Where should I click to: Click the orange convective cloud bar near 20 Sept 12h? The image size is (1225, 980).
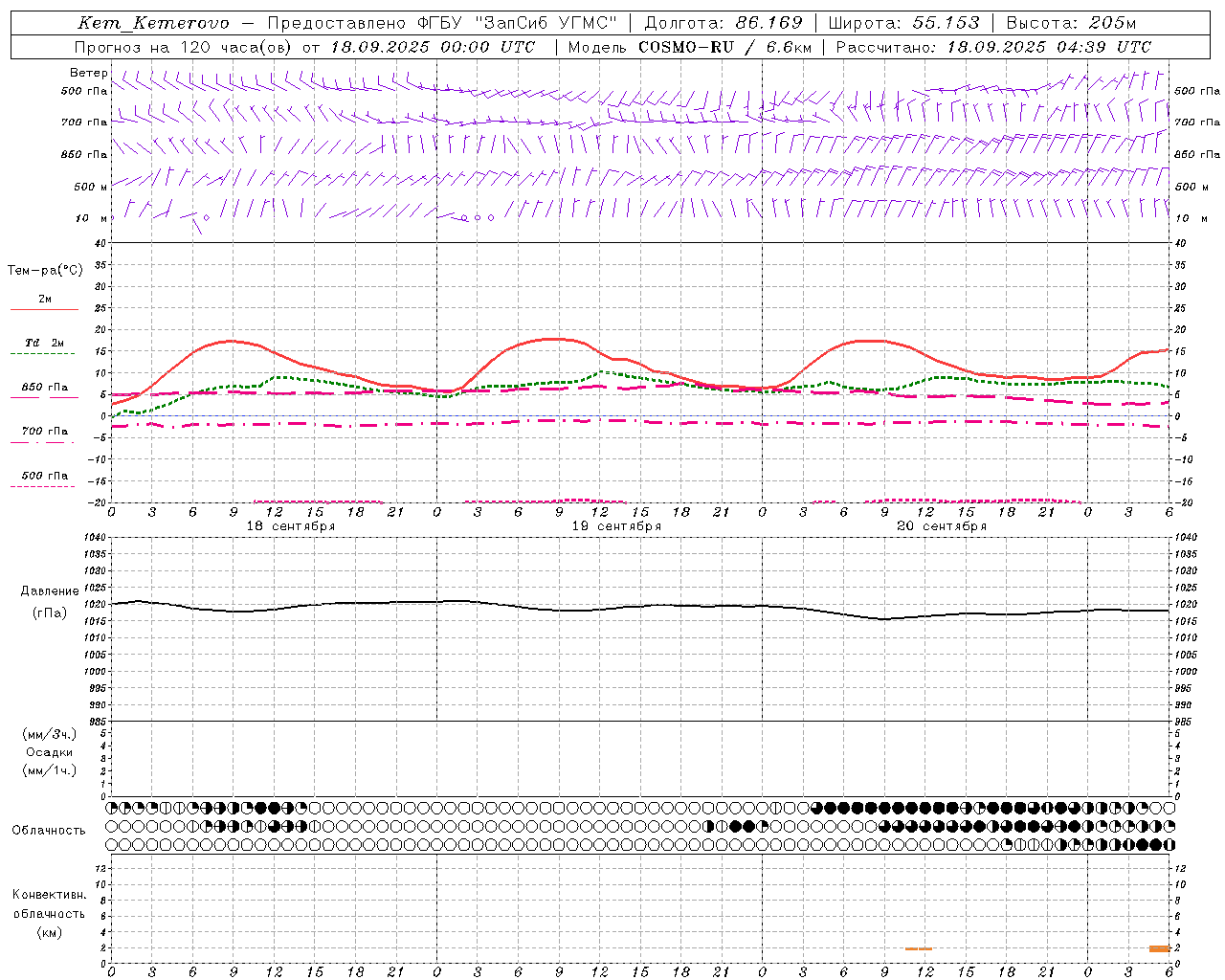tap(919, 948)
